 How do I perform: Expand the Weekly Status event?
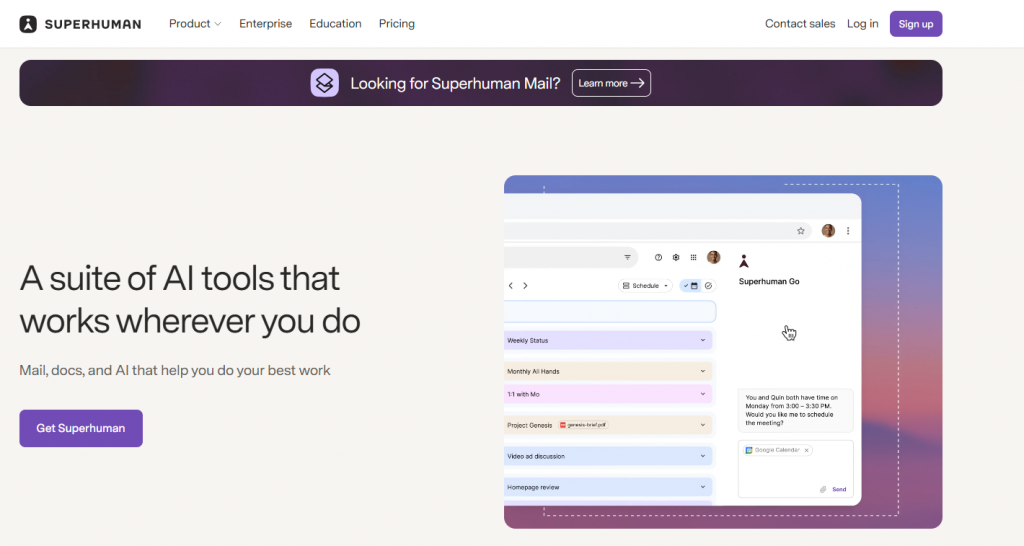[703, 340]
